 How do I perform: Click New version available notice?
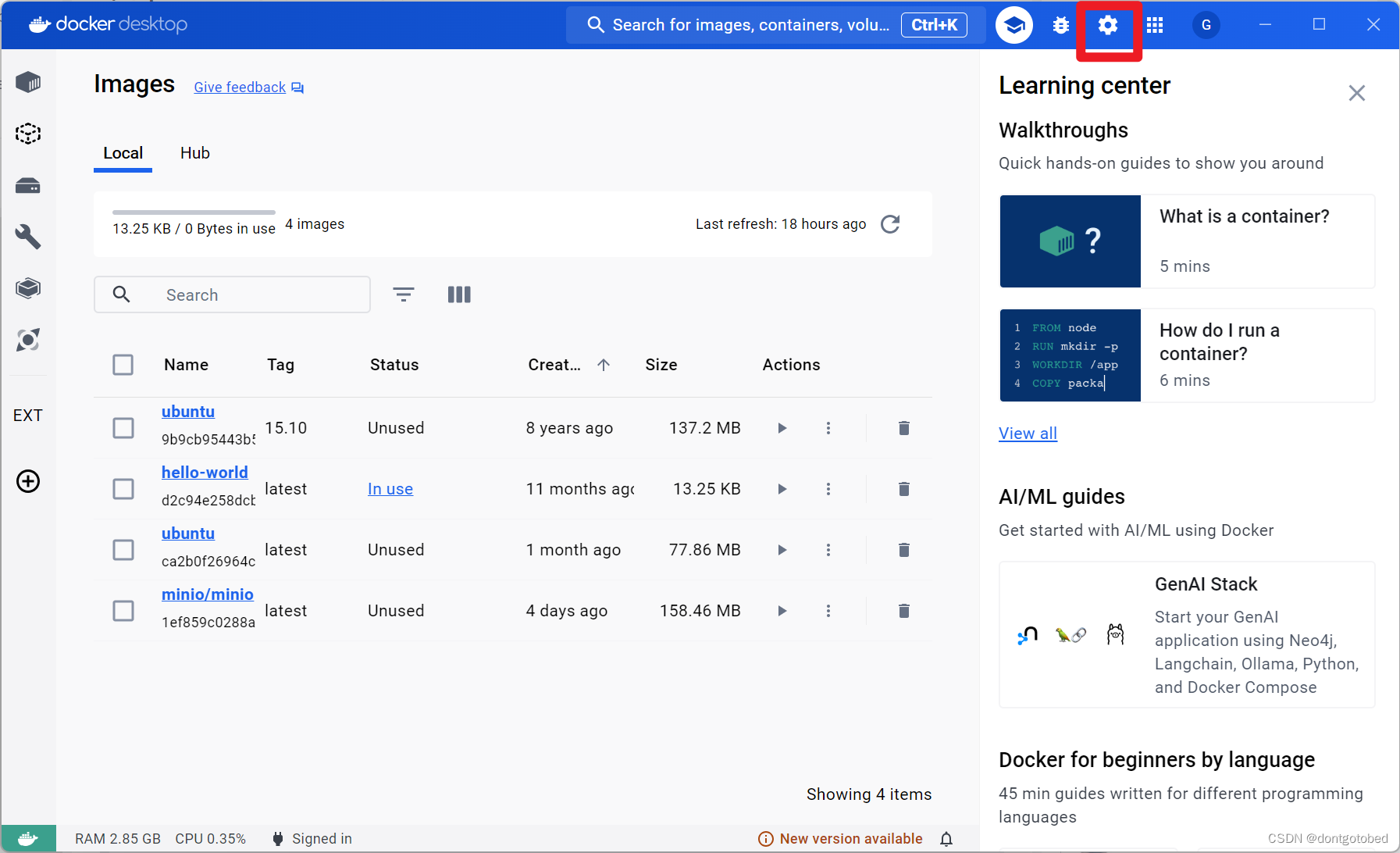pyautogui.click(x=840, y=839)
